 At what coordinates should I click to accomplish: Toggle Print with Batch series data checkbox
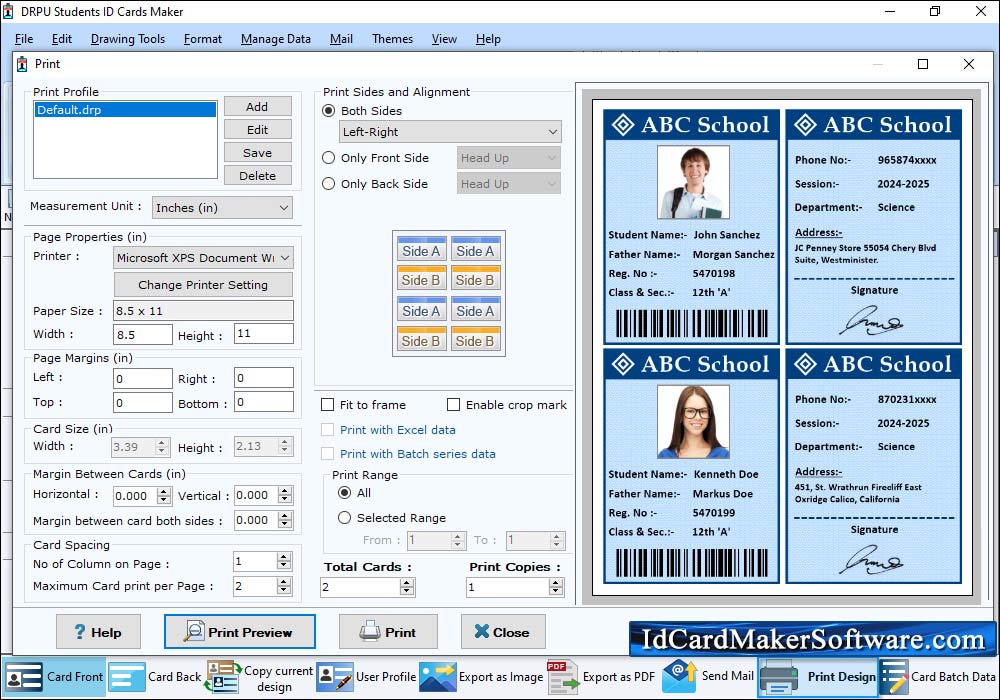[328, 454]
